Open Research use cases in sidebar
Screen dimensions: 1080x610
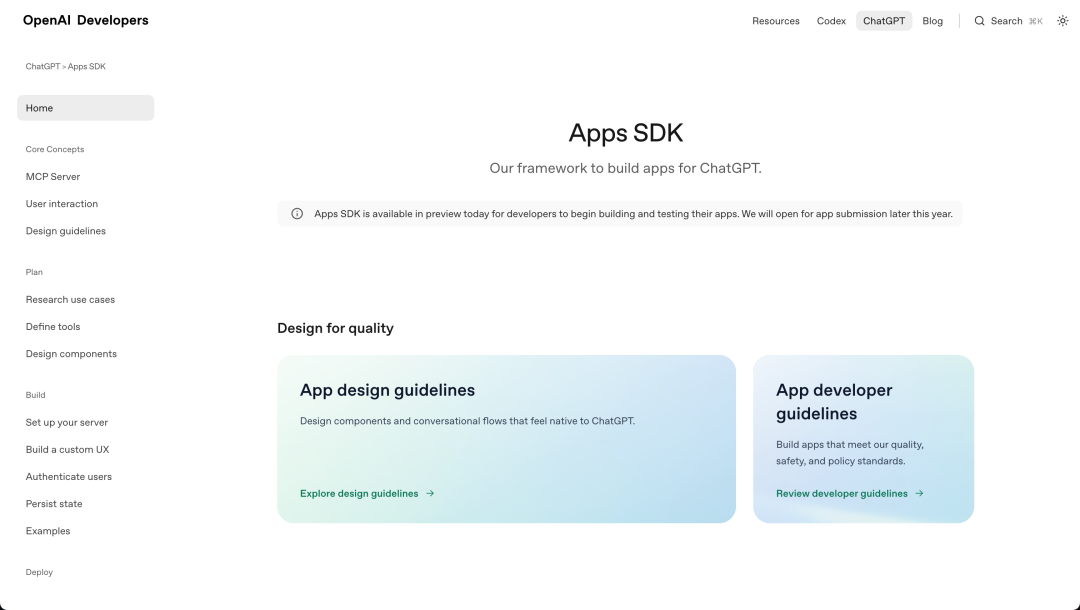pyautogui.click(x=70, y=300)
